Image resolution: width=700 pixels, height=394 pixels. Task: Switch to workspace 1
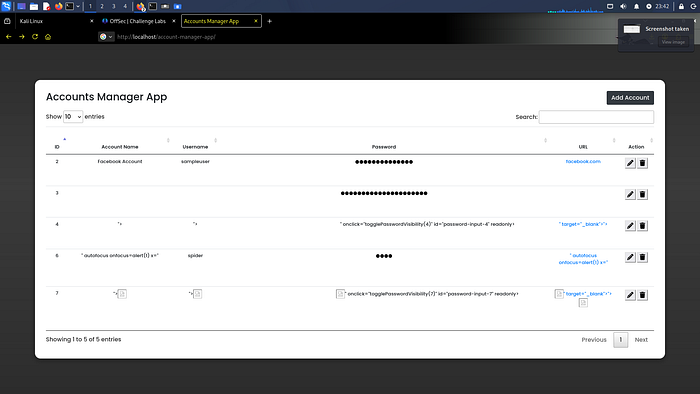point(90,6)
